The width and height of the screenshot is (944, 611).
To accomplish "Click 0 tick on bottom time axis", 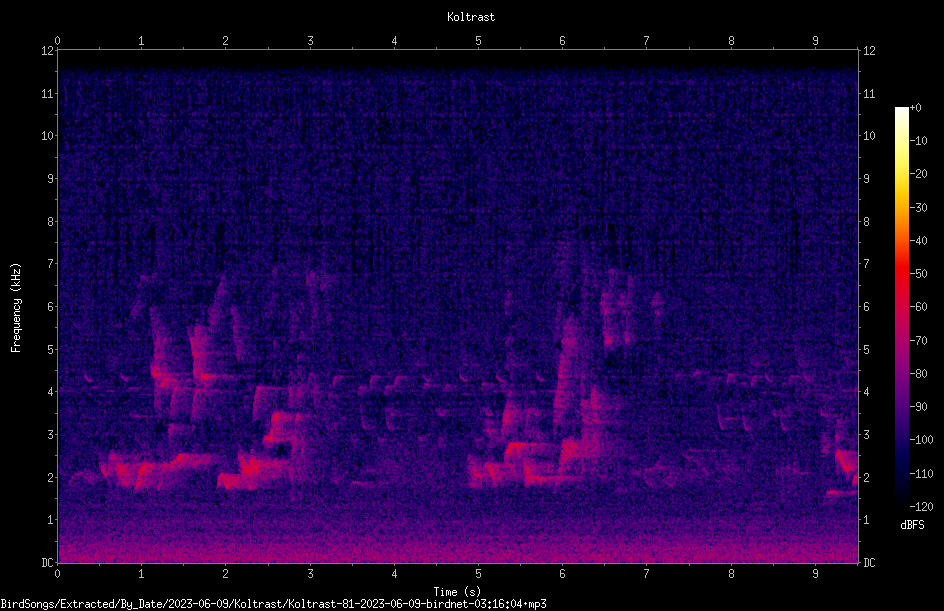I will [x=57, y=574].
